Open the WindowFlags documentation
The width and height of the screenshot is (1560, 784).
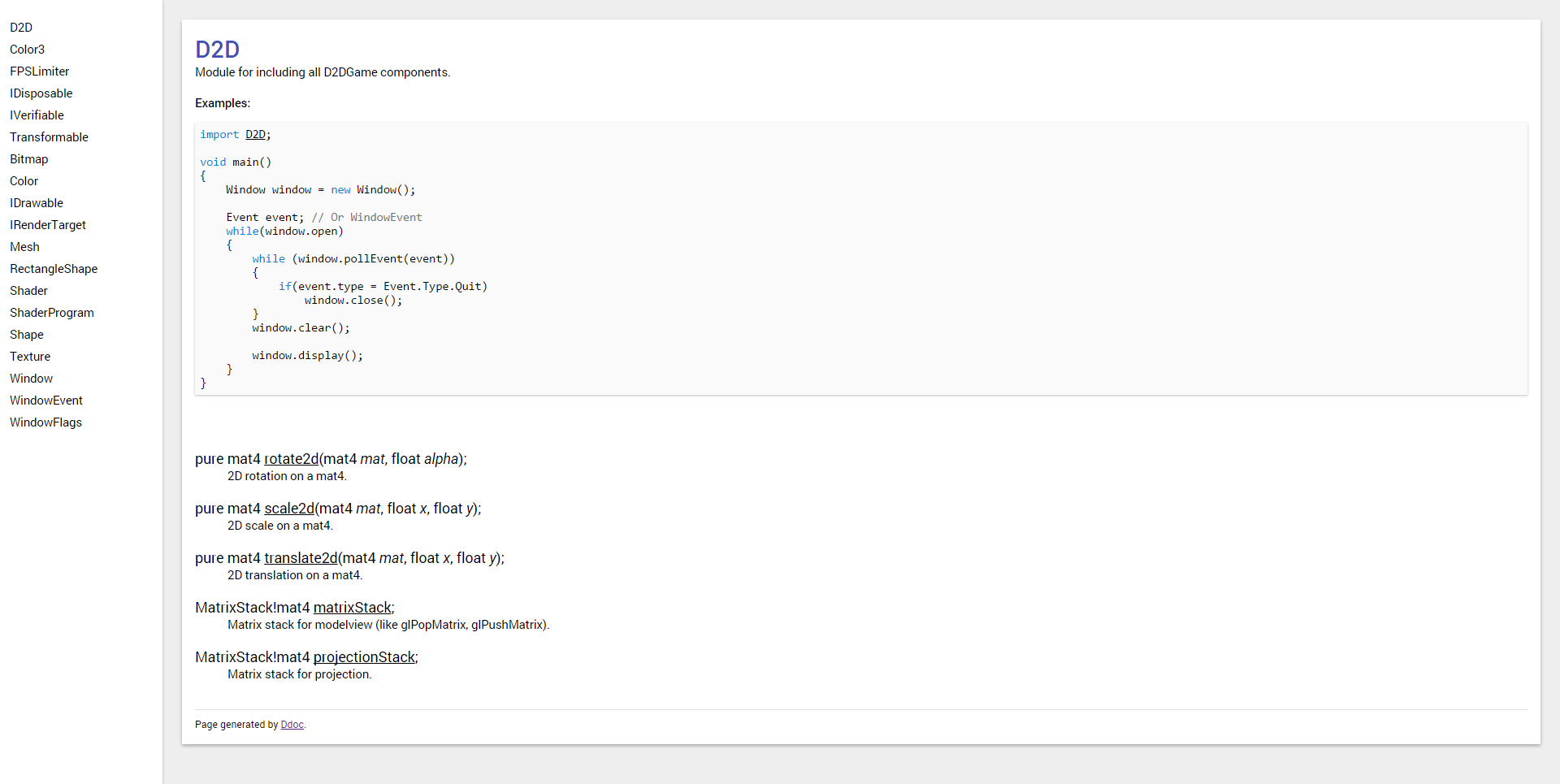tap(45, 422)
